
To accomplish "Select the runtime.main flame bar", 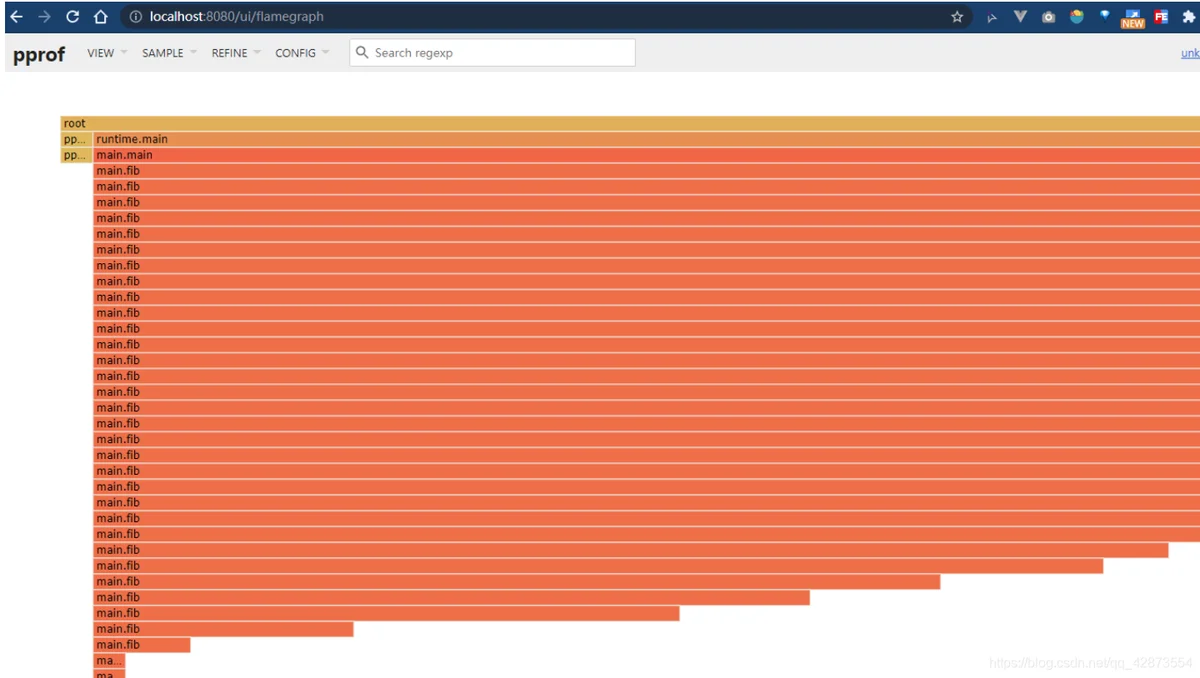I will (647, 139).
